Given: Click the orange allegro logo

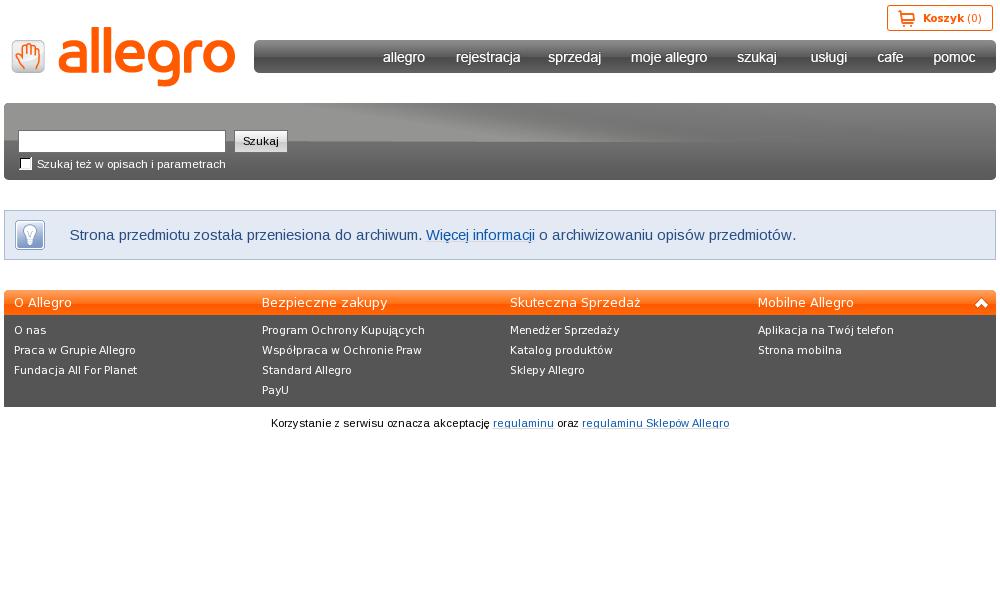Looking at the screenshot, I should (147, 56).
